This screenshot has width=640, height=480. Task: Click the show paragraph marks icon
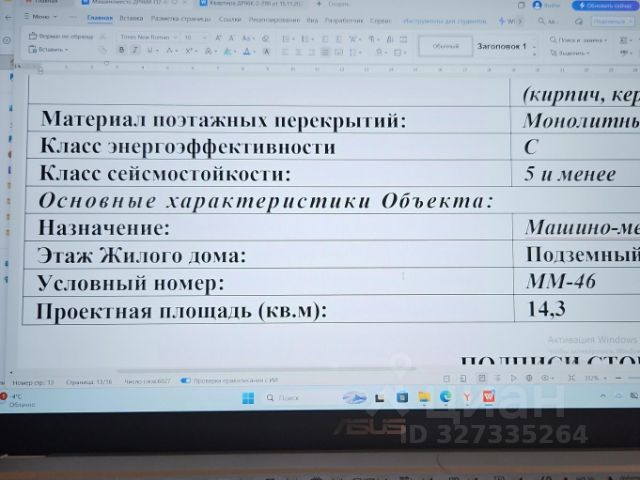tap(371, 39)
